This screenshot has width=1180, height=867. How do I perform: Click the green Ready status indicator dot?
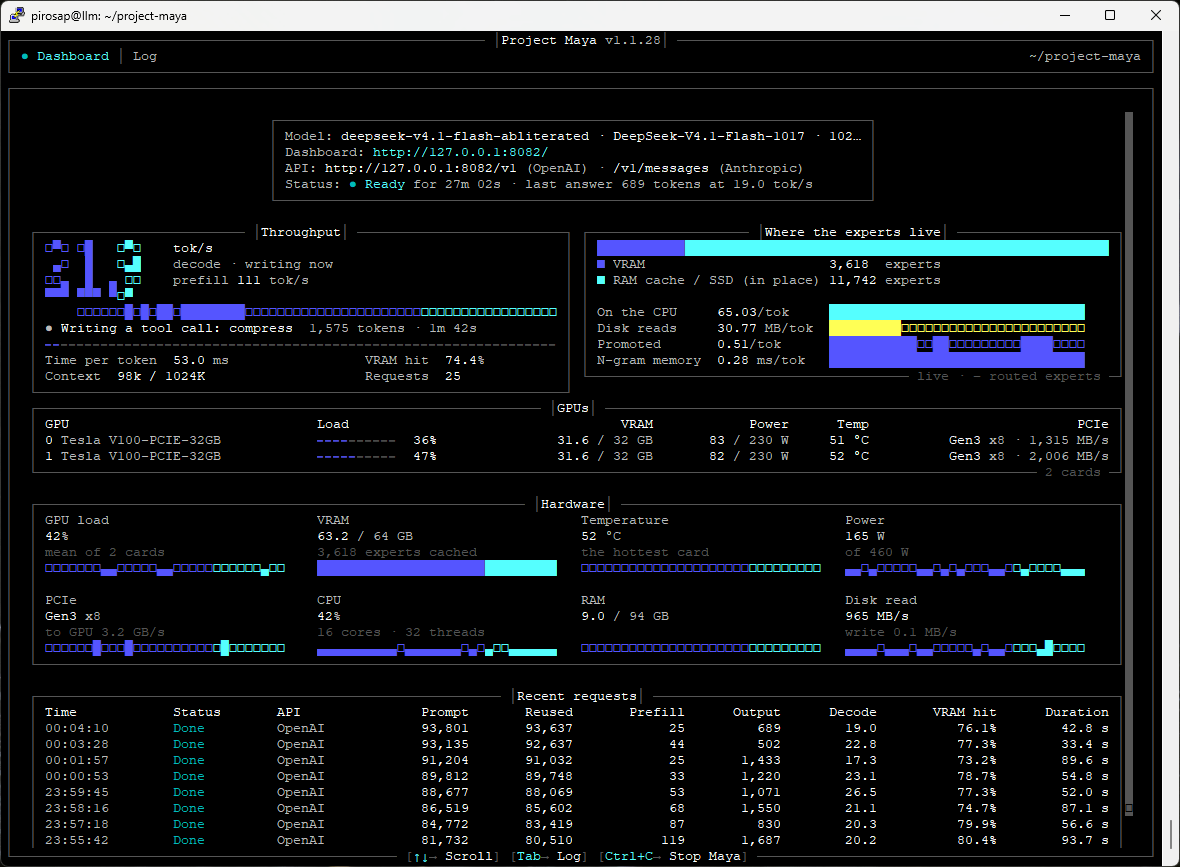point(353,184)
